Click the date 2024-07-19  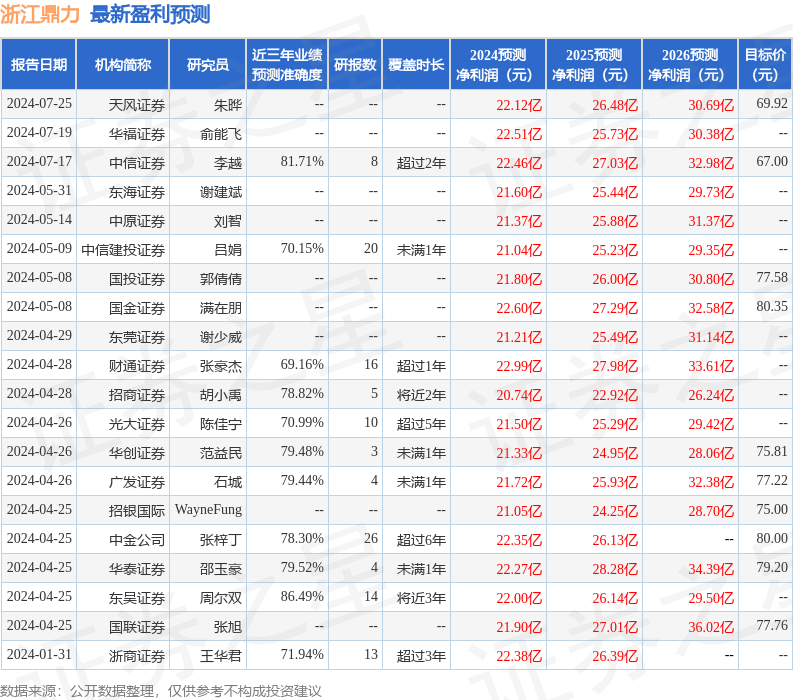click(x=39, y=132)
